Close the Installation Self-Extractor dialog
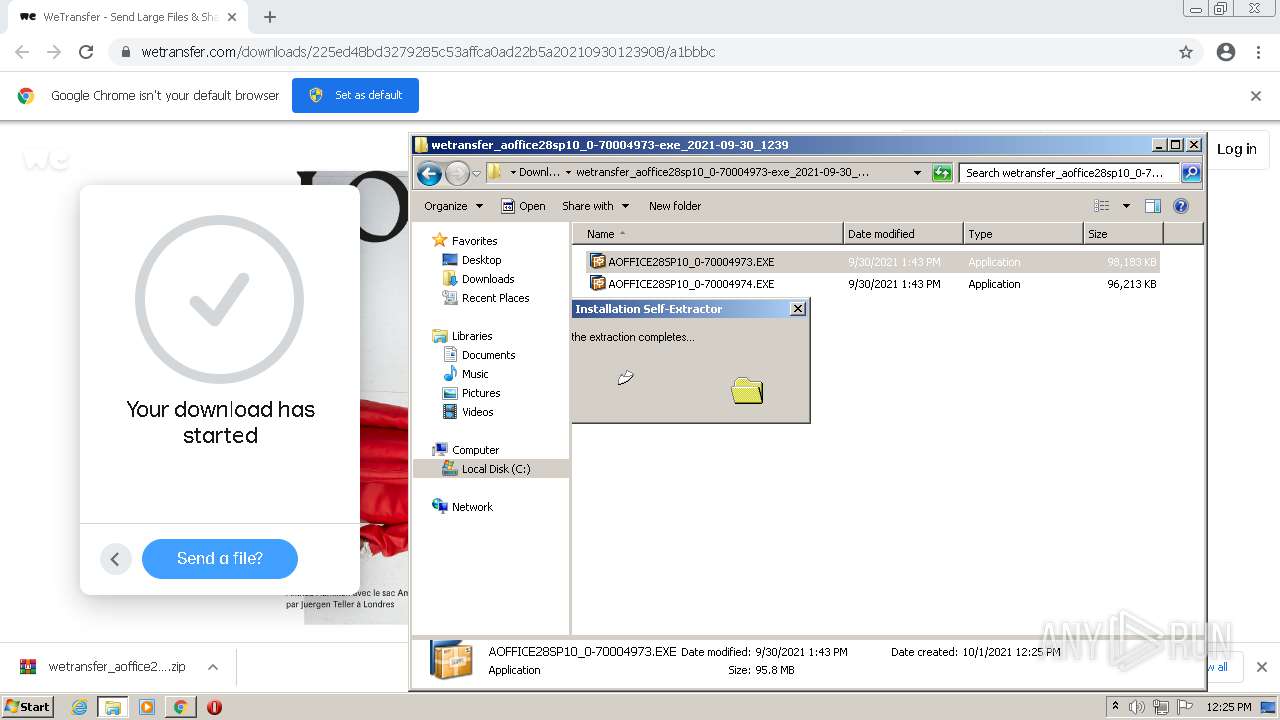 [x=798, y=309]
